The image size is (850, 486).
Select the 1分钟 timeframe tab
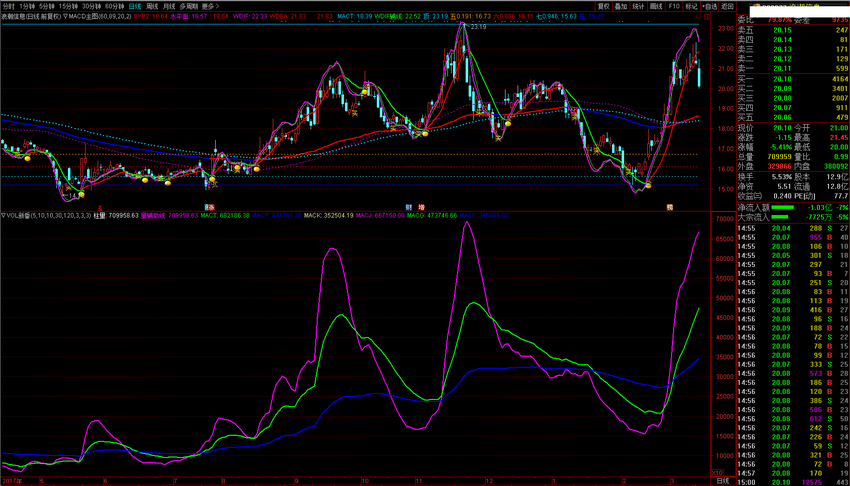[x=27, y=6]
